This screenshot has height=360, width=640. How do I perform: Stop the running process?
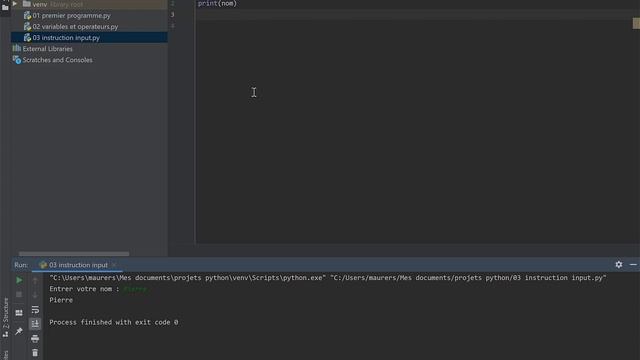point(19,294)
